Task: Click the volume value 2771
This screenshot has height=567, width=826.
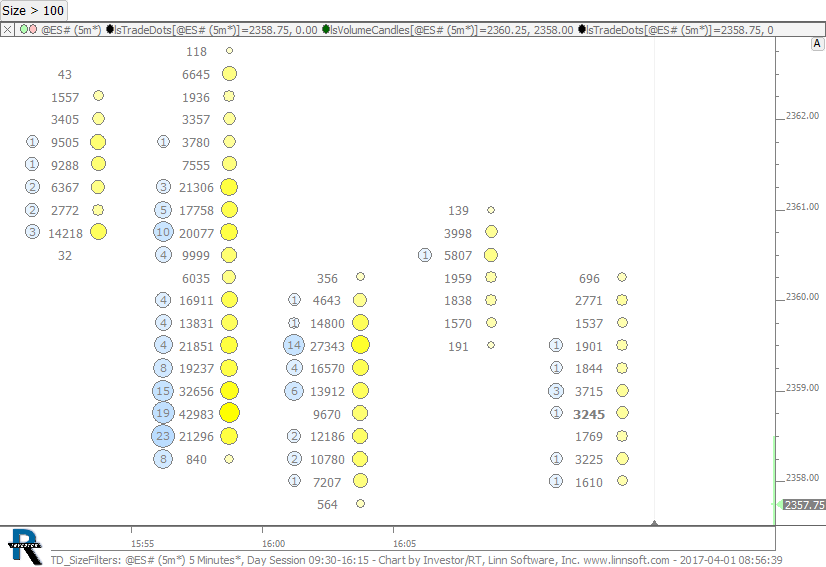Action: [588, 300]
